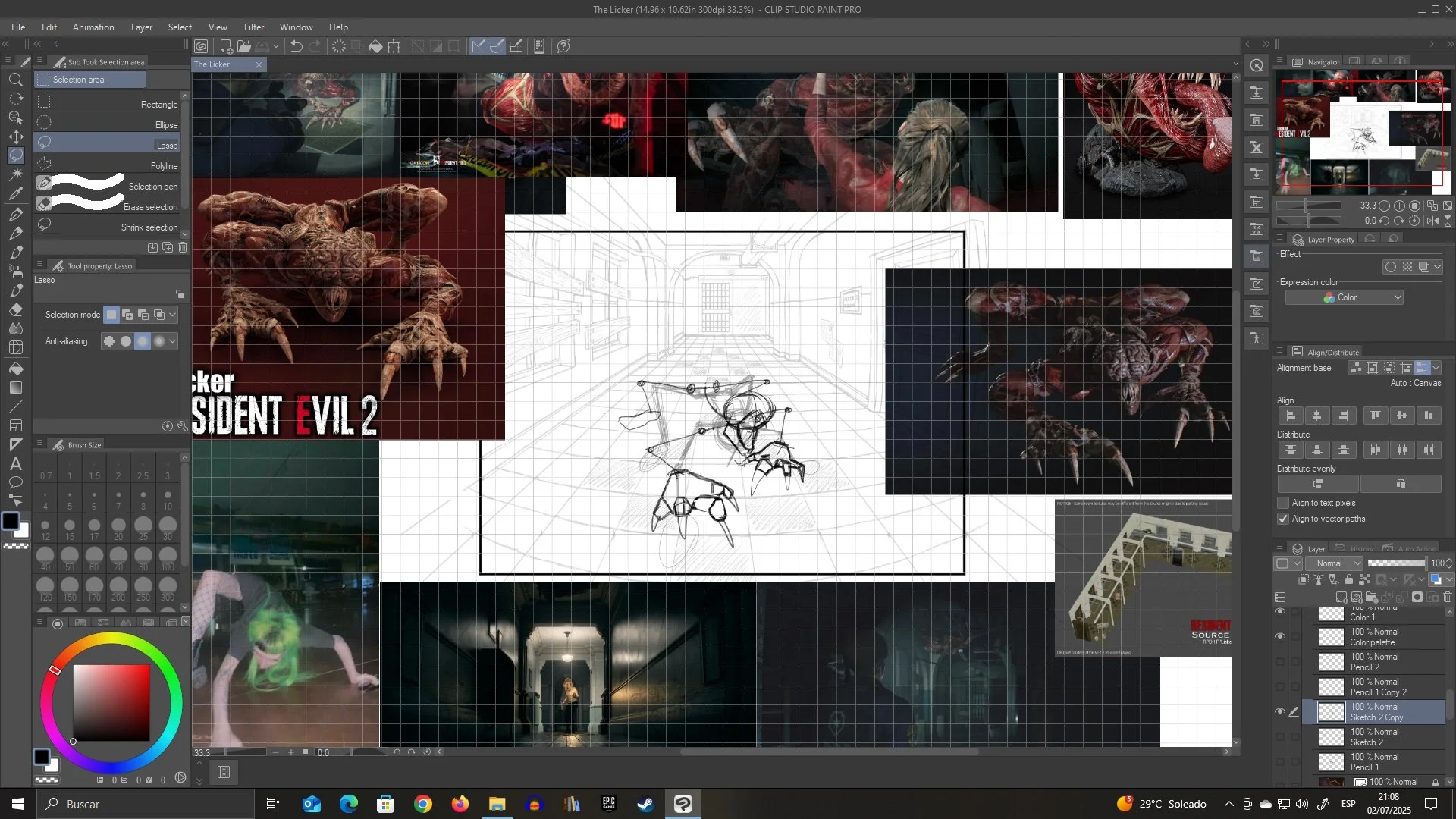
Task: Select the Text tool
Action: coord(16,463)
